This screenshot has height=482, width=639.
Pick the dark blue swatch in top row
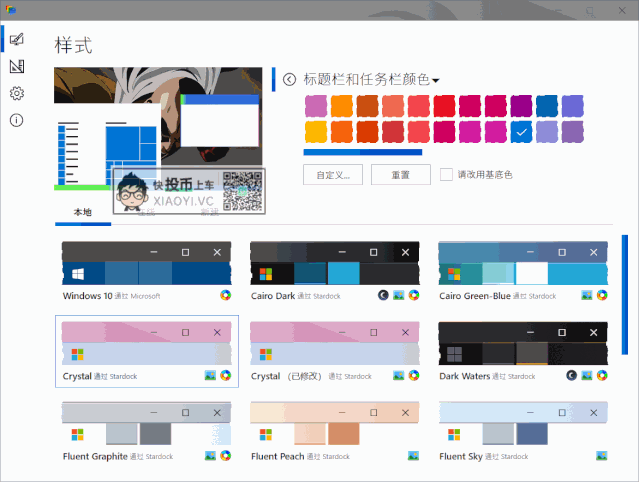(x=547, y=106)
